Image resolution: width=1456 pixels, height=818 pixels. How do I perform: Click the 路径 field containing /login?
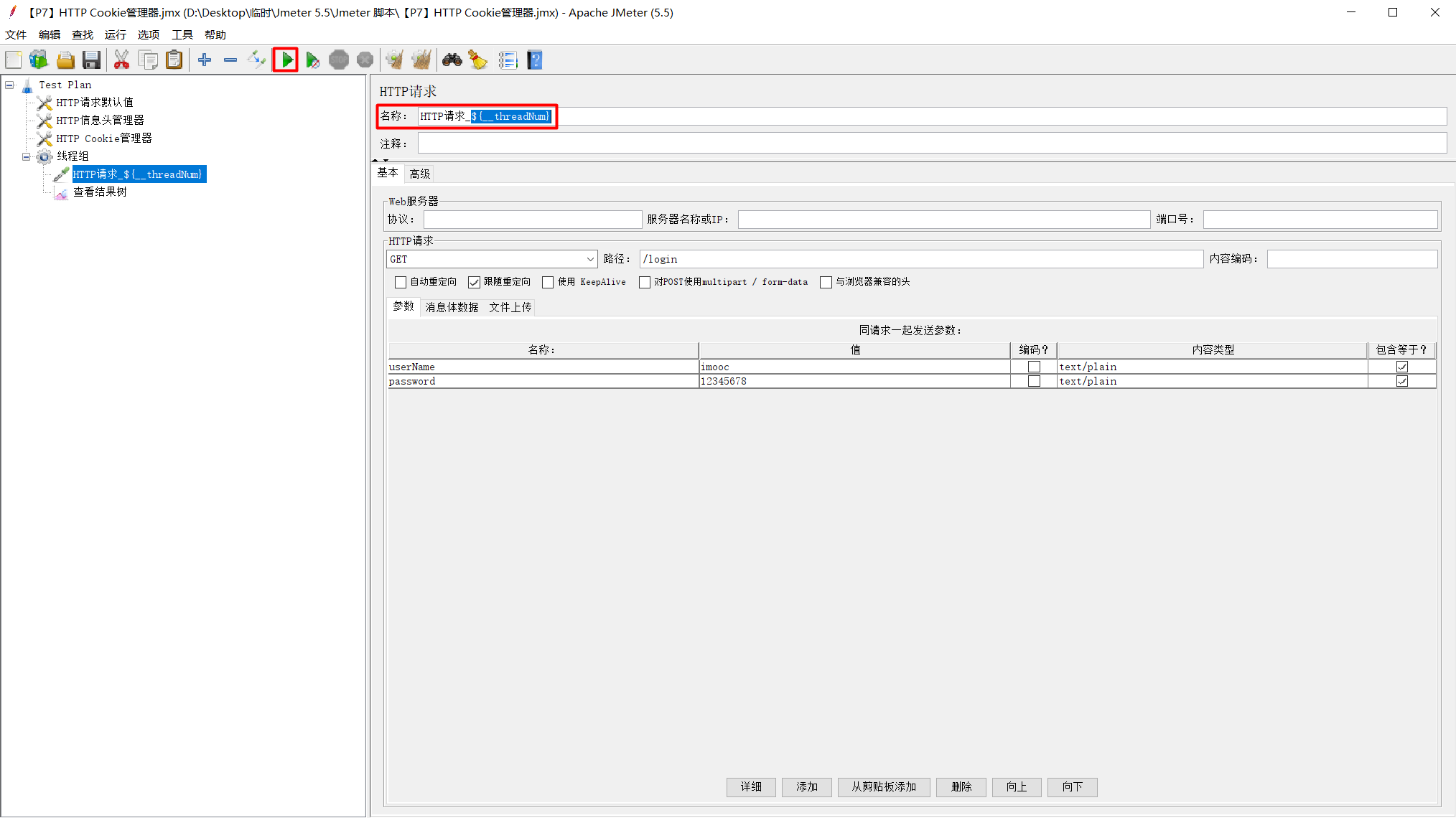(921, 259)
